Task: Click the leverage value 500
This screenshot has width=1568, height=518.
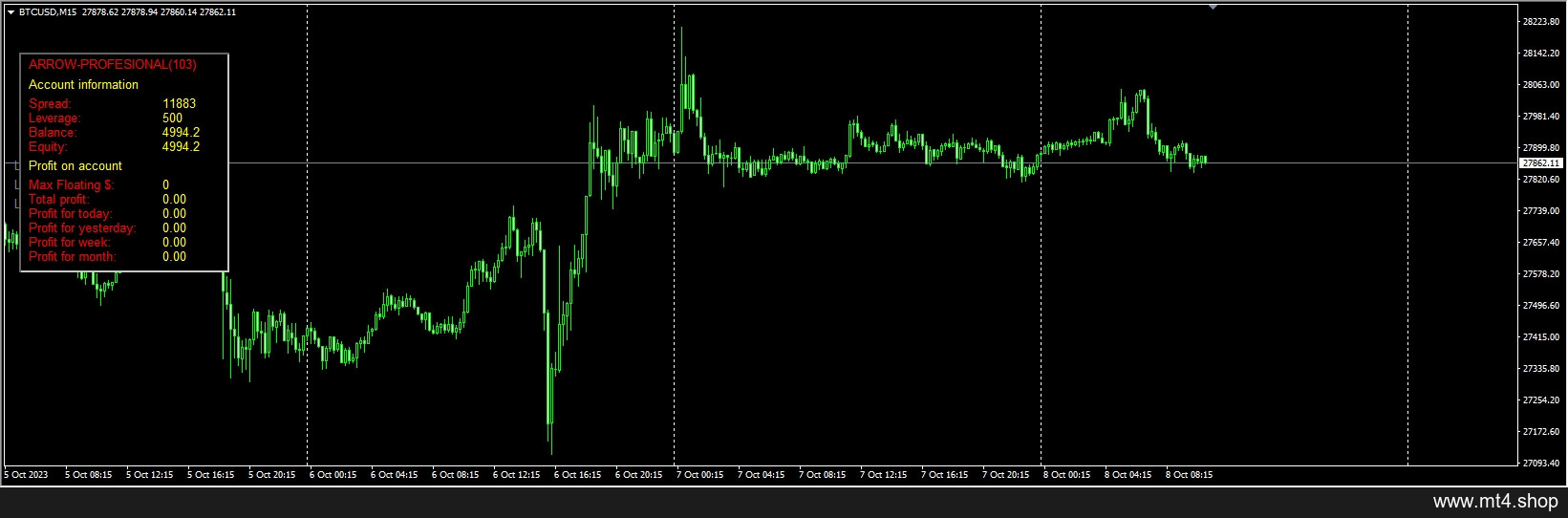Action: click(x=172, y=118)
